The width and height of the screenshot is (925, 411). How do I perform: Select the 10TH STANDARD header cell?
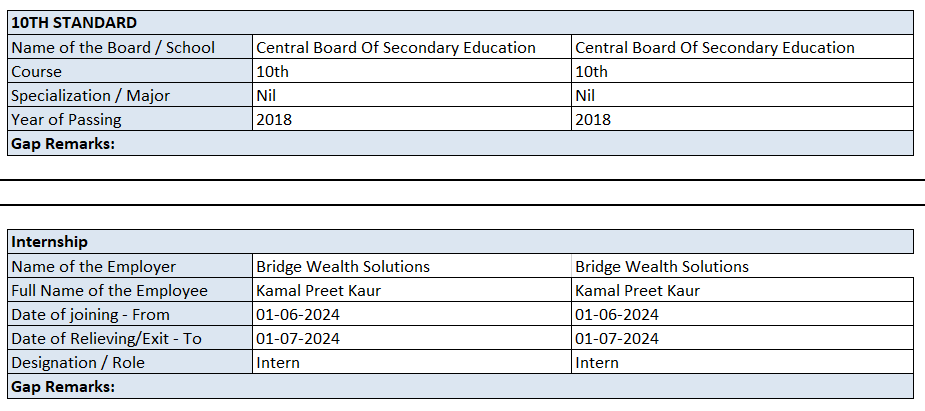coord(75,22)
